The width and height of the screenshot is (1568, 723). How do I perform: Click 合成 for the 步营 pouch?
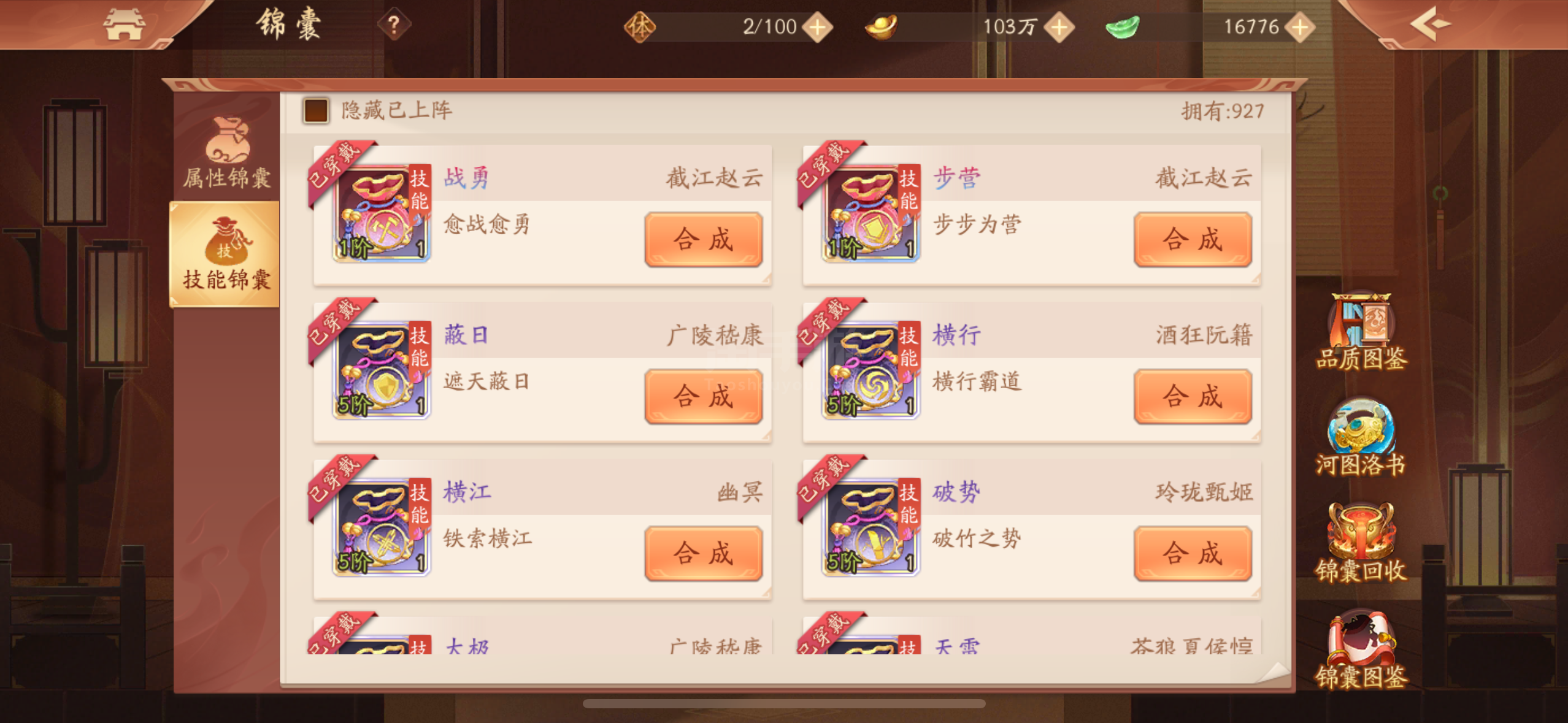pos(1193,239)
